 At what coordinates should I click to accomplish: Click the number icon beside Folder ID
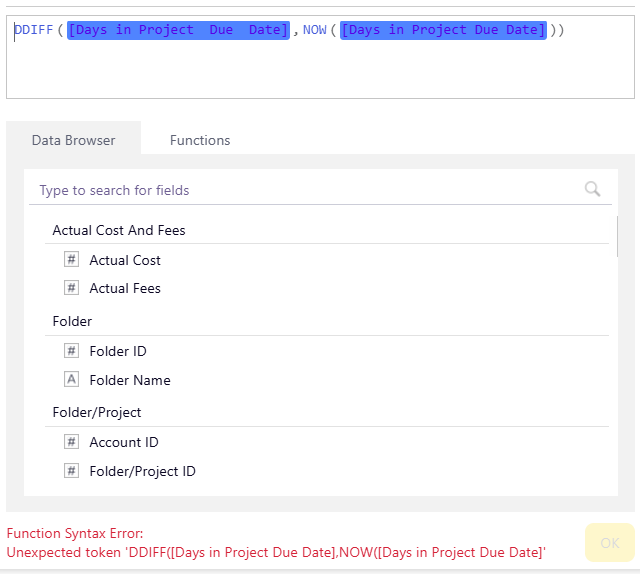(x=71, y=351)
